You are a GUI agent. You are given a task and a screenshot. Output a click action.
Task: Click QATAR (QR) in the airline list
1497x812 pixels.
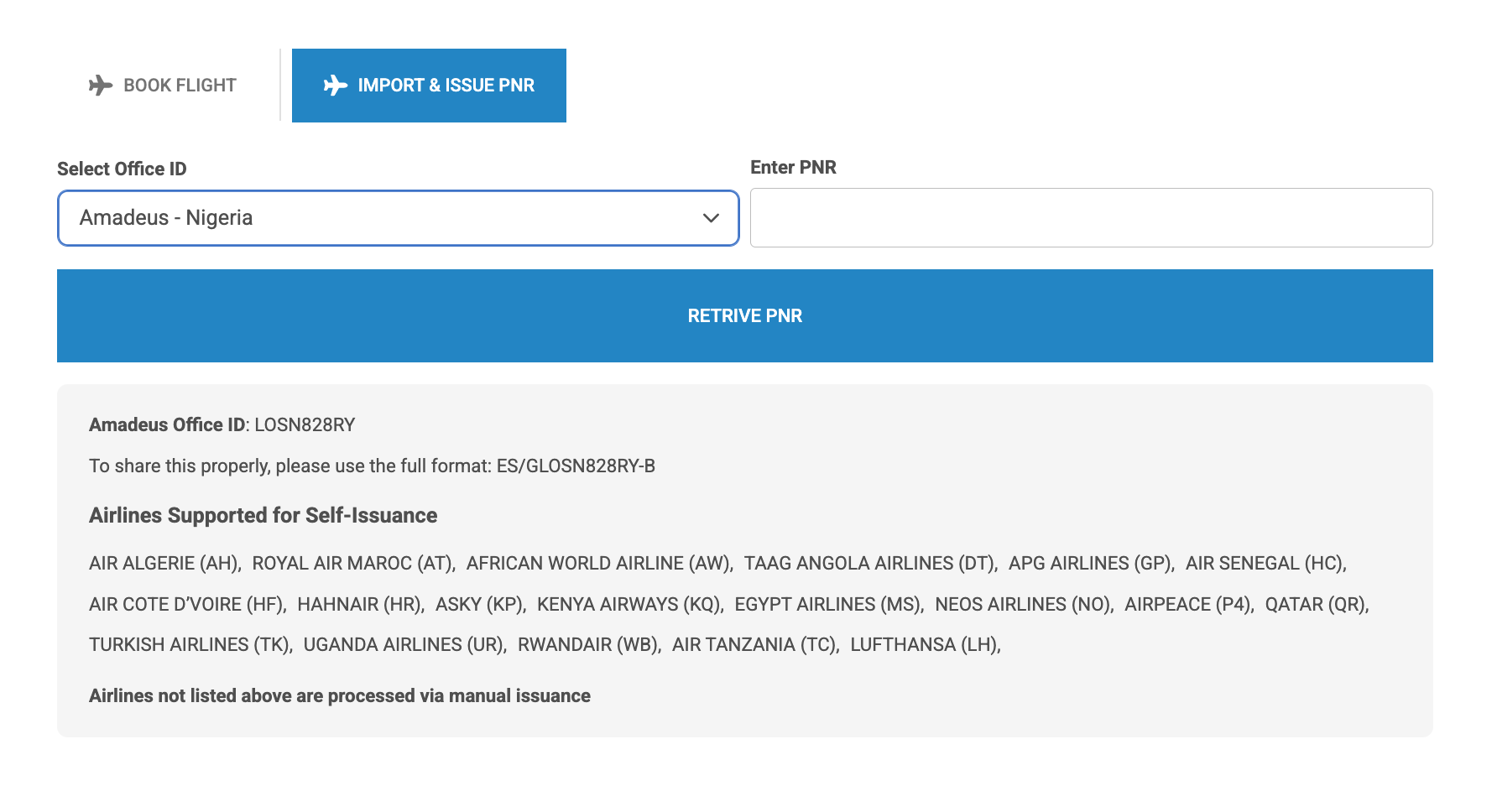[x=1316, y=605]
